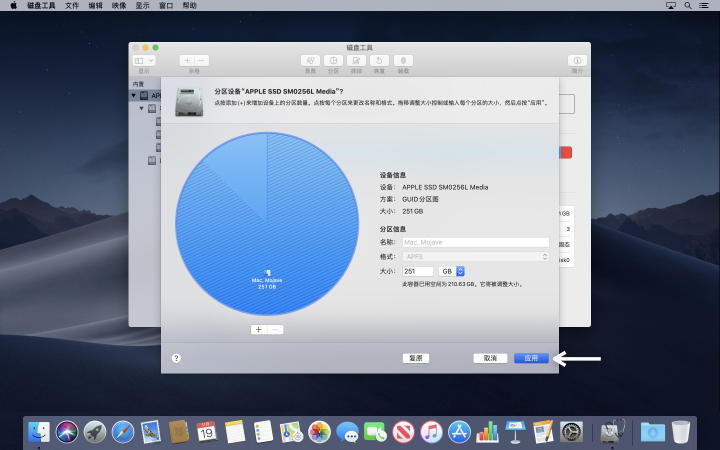The height and width of the screenshot is (450, 720).
Task: Open the 显示 sidebar view dropdown in toolbar
Action: click(144, 60)
